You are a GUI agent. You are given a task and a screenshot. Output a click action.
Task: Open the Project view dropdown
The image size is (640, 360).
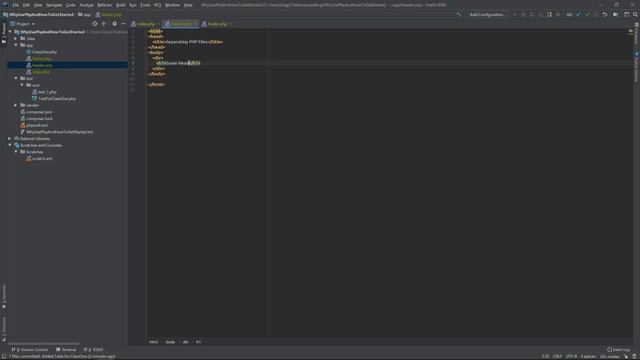[x=23, y=24]
